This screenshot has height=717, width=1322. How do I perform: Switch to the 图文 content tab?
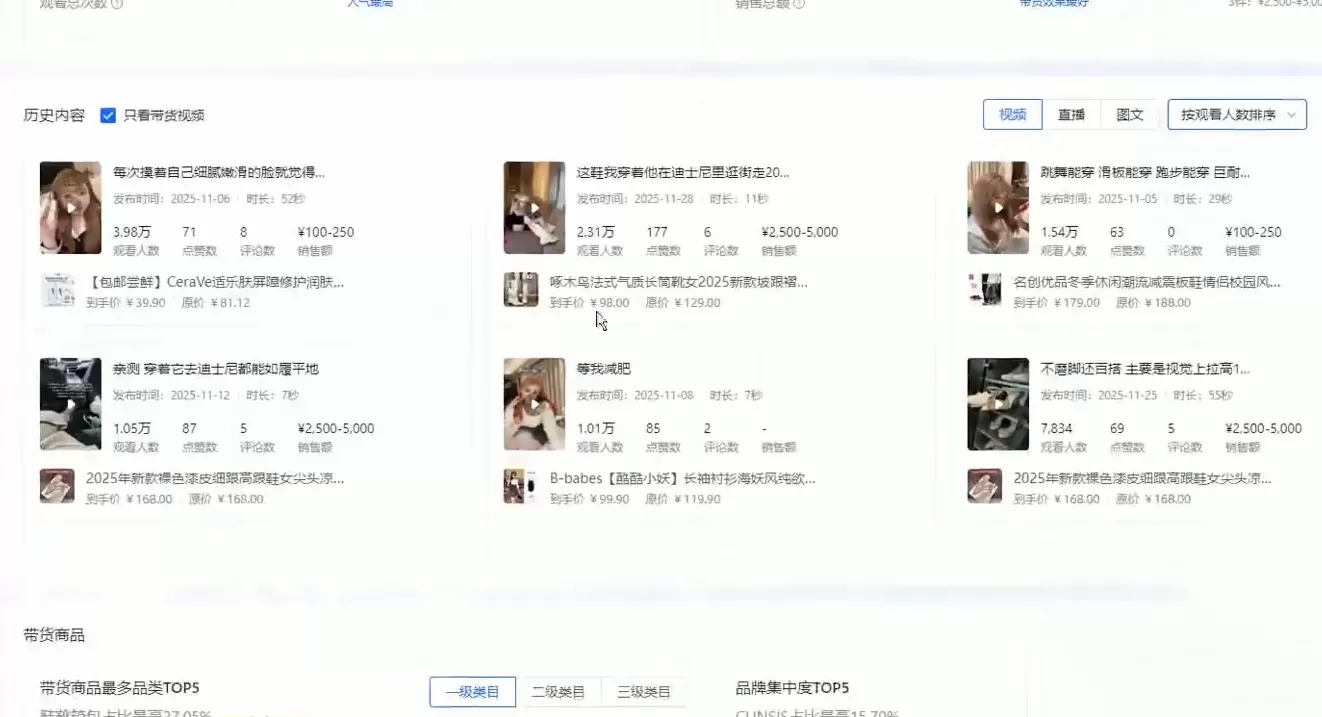tap(1130, 114)
